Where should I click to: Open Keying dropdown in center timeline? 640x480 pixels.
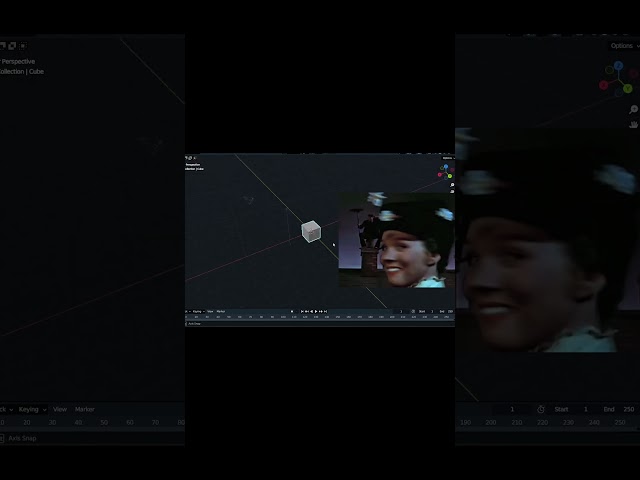point(198,311)
